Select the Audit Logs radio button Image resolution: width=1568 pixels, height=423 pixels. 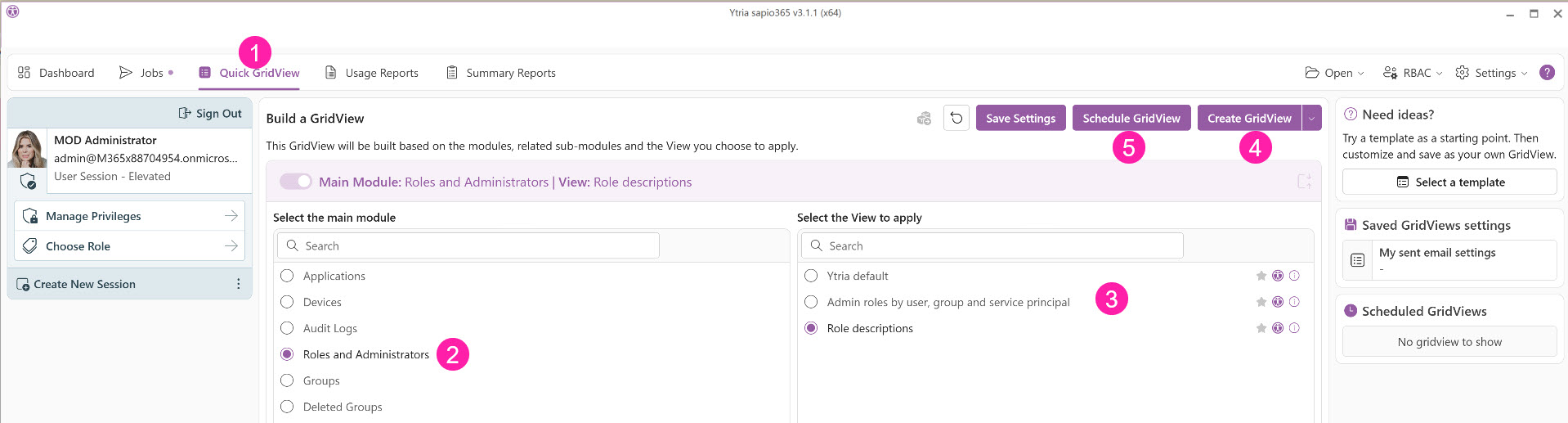click(x=287, y=328)
